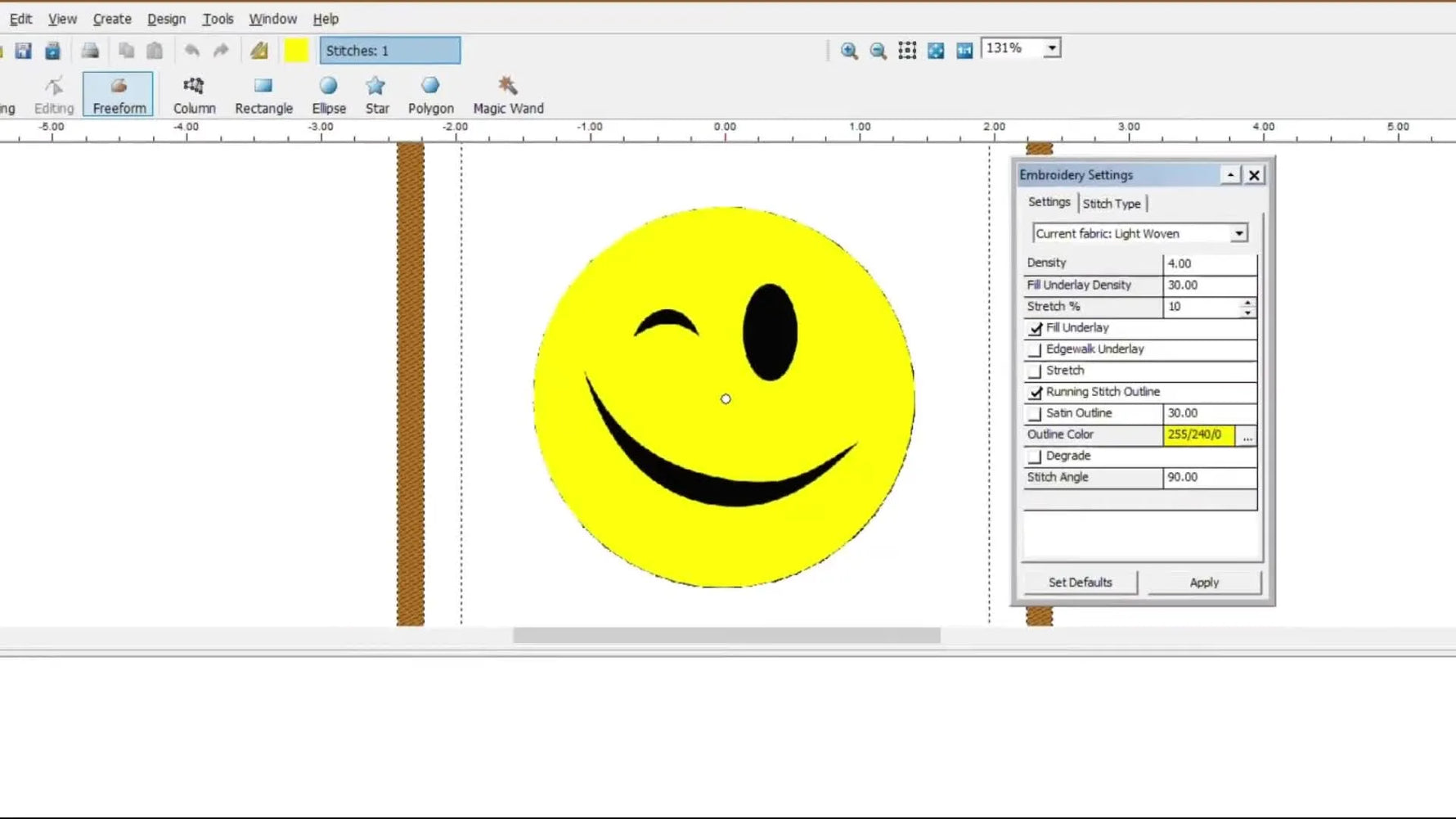Open the Help menu
This screenshot has width=1456, height=819.
(x=326, y=18)
